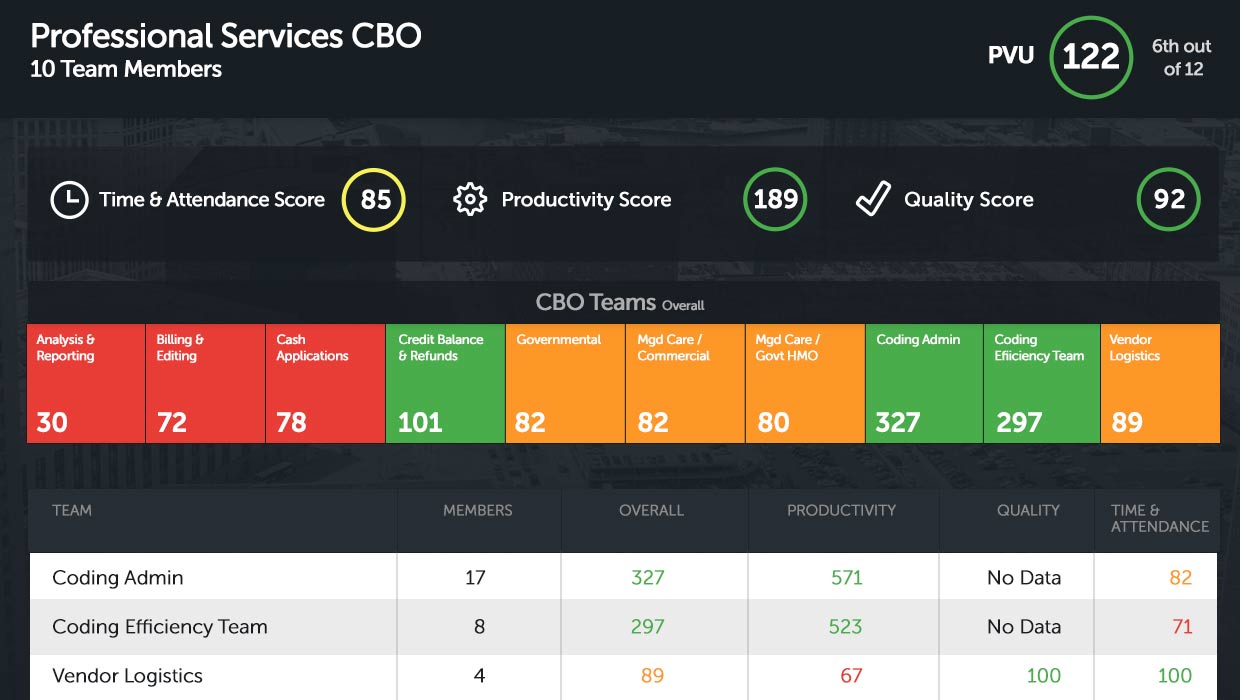Viewport: 1240px width, 700px height.
Task: Open the Coding Efficiency Team row
Action: [160, 627]
